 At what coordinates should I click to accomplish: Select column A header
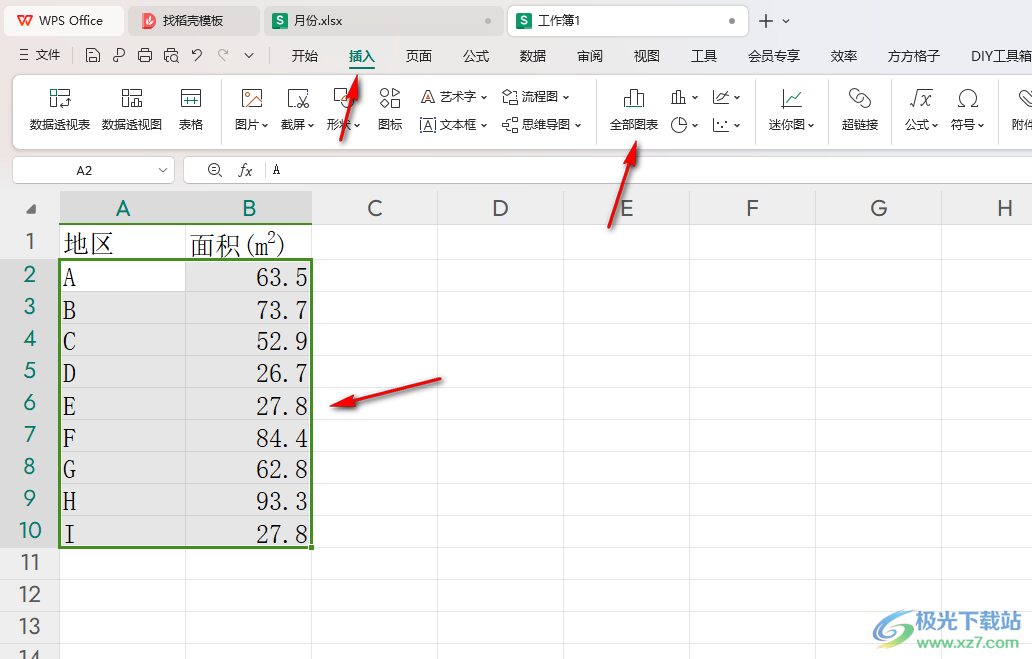[122, 209]
